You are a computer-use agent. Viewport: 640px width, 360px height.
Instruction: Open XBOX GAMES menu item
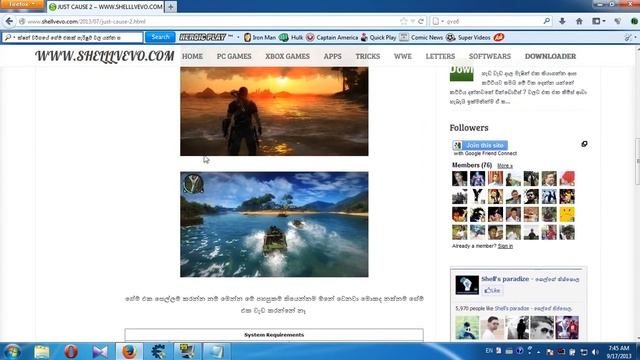tap(287, 56)
